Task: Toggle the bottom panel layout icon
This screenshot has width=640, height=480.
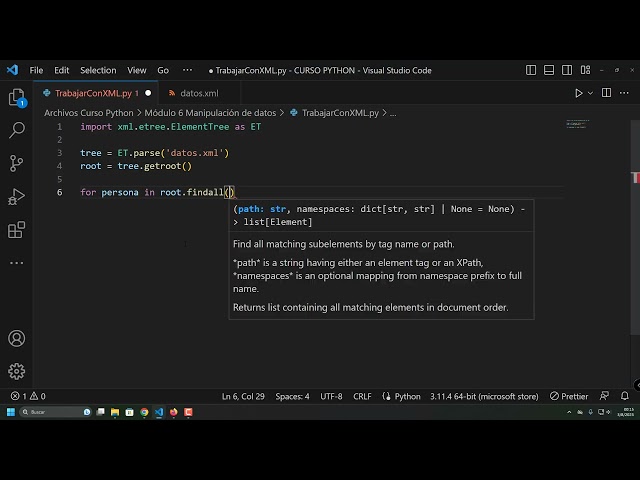Action: (549, 70)
